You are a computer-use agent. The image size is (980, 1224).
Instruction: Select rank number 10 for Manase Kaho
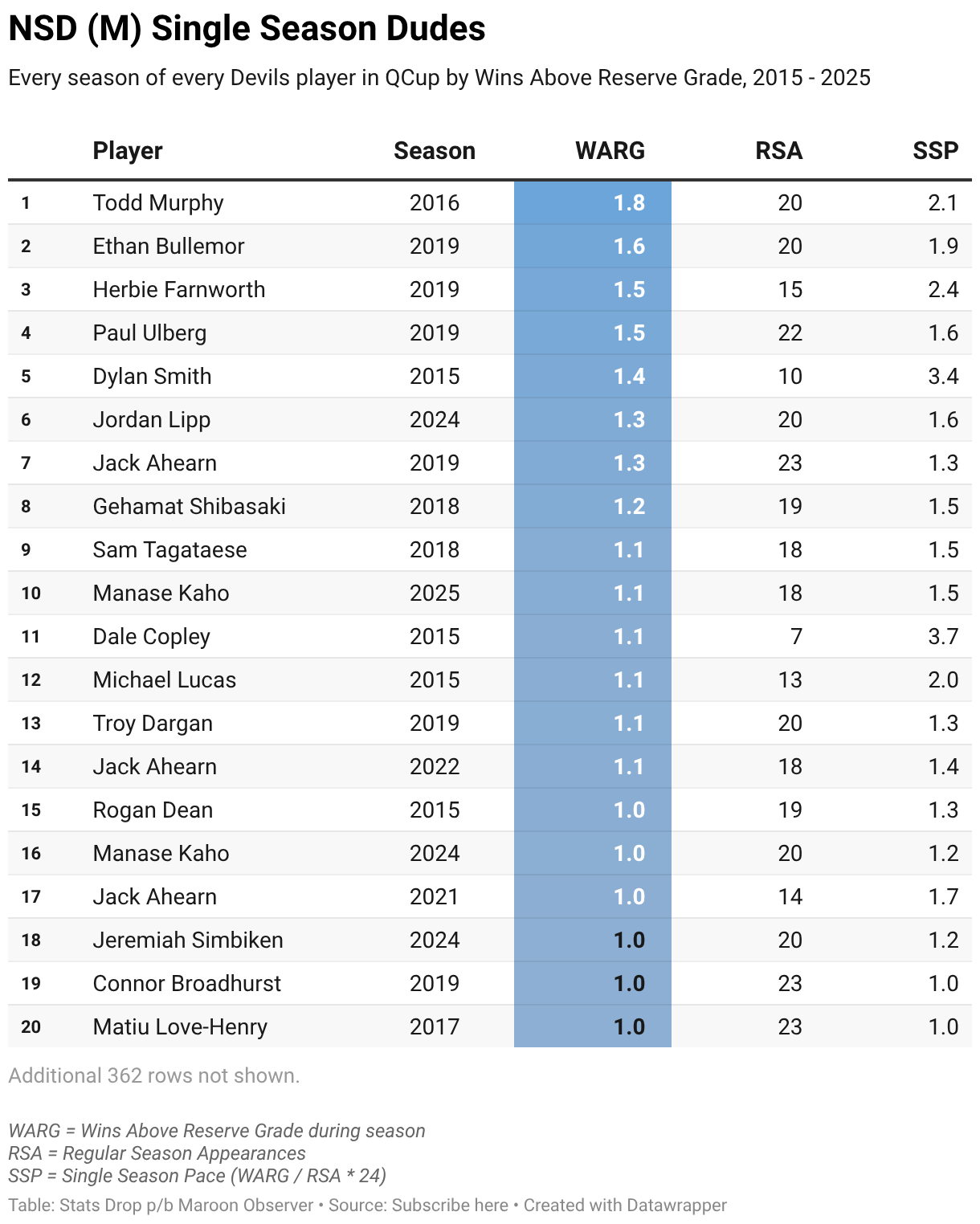(31, 593)
